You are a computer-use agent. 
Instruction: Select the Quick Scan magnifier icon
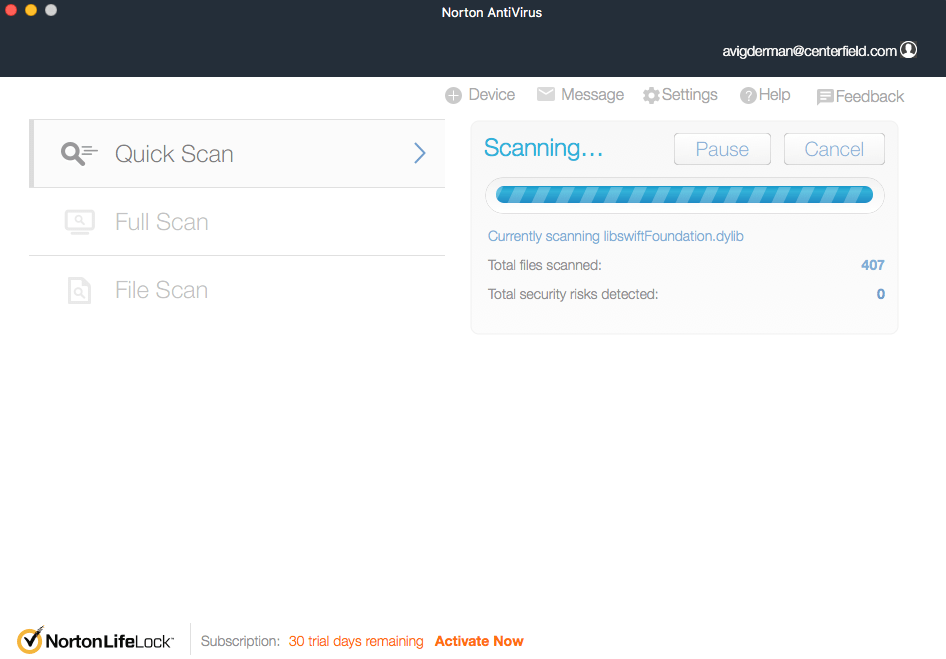78,153
